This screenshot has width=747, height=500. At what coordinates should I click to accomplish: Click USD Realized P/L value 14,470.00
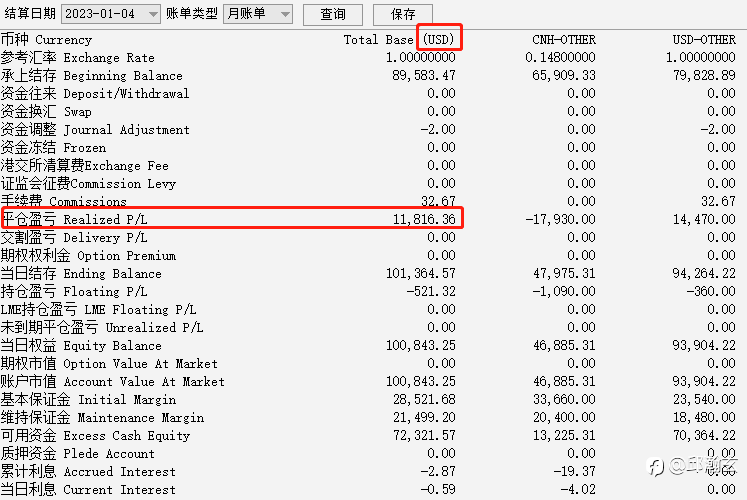click(704, 219)
